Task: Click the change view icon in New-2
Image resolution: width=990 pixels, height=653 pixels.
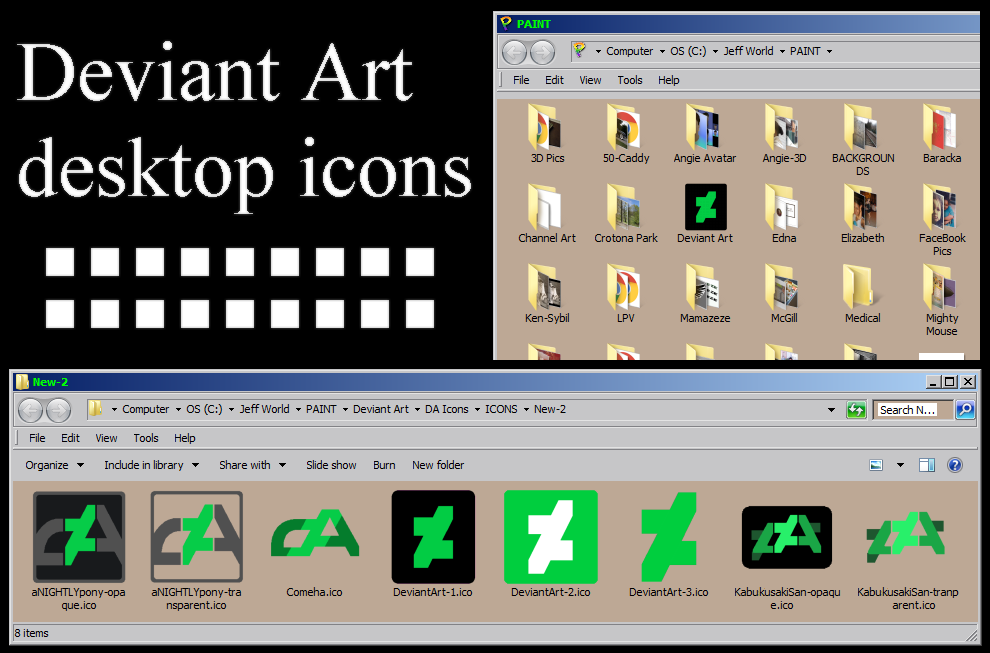Action: click(876, 465)
